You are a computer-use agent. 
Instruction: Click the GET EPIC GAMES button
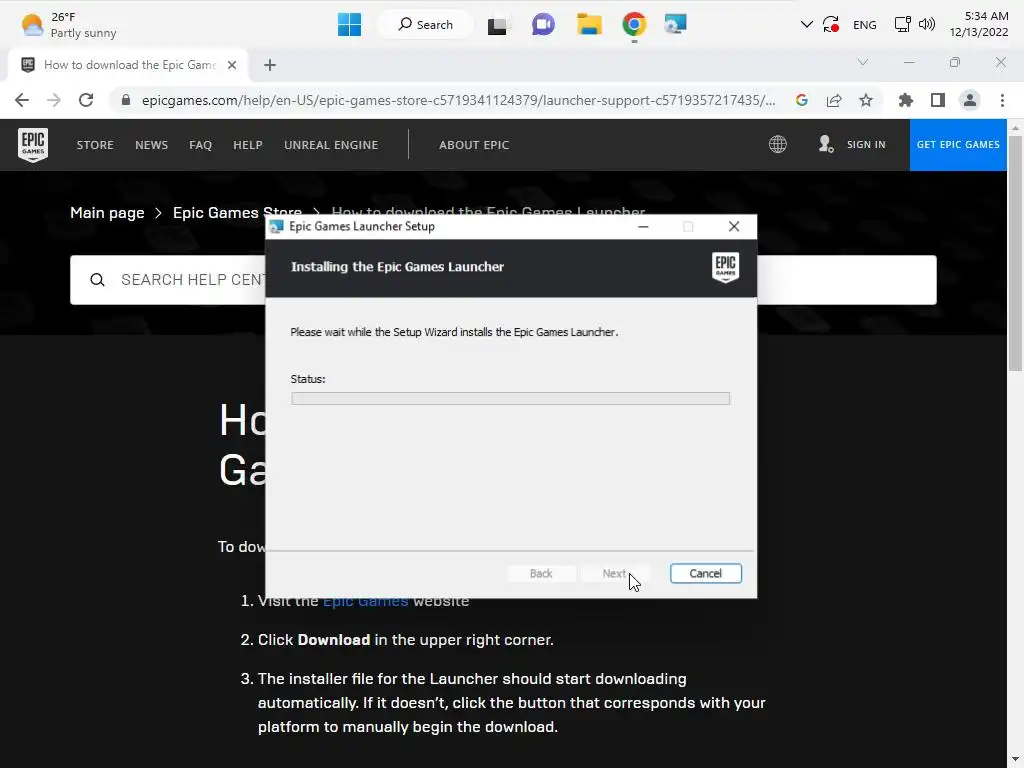click(x=958, y=144)
